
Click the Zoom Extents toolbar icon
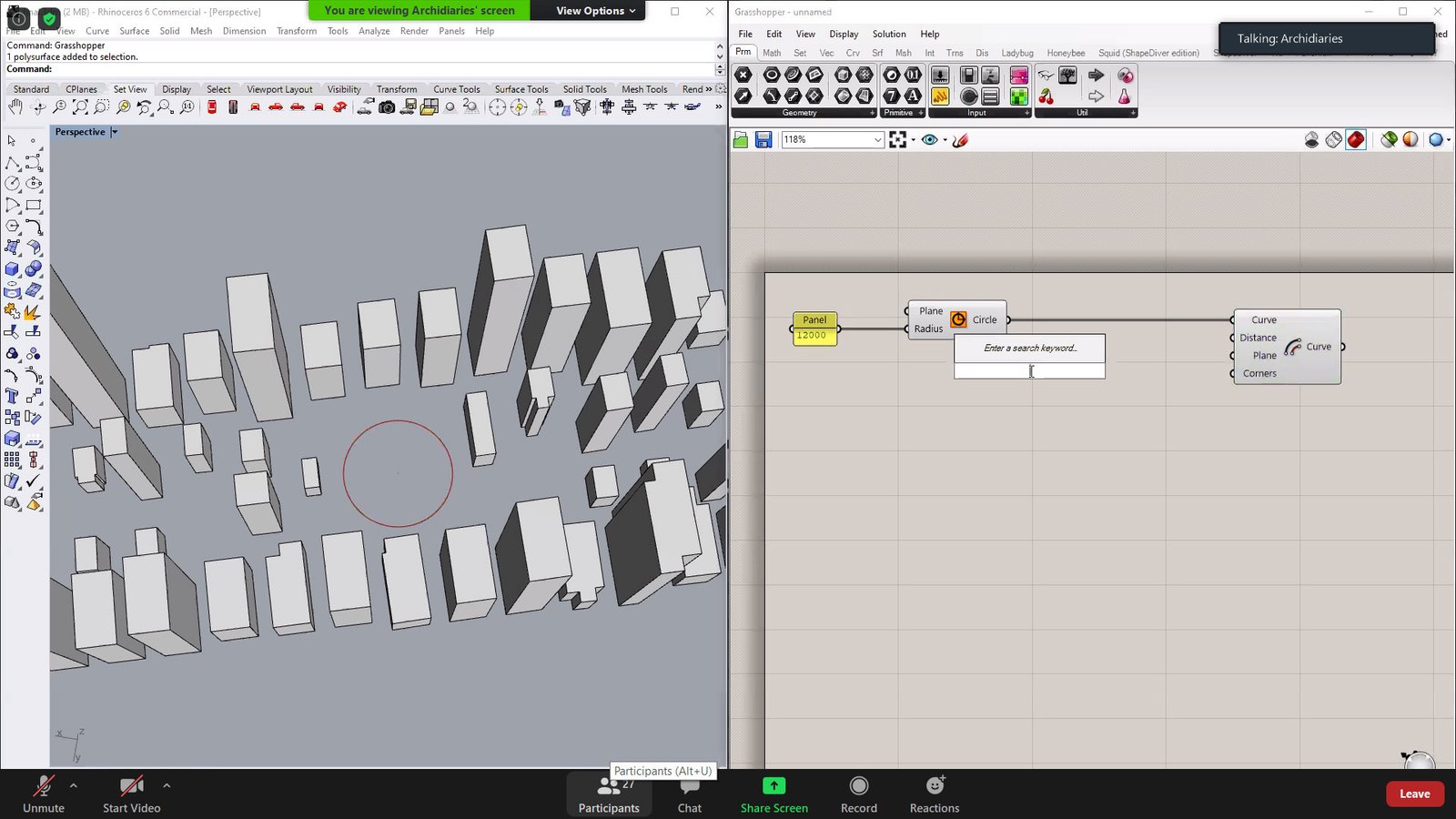tap(80, 107)
